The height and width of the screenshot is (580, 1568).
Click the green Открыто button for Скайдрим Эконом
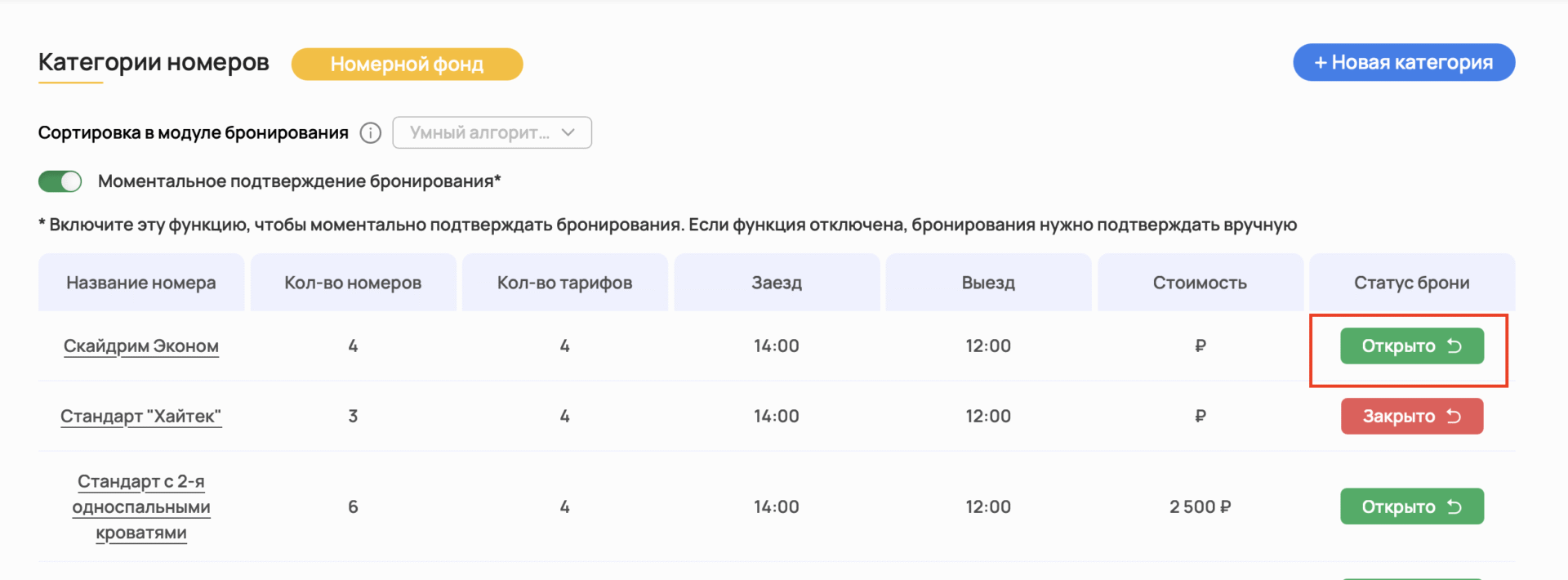(1398, 346)
